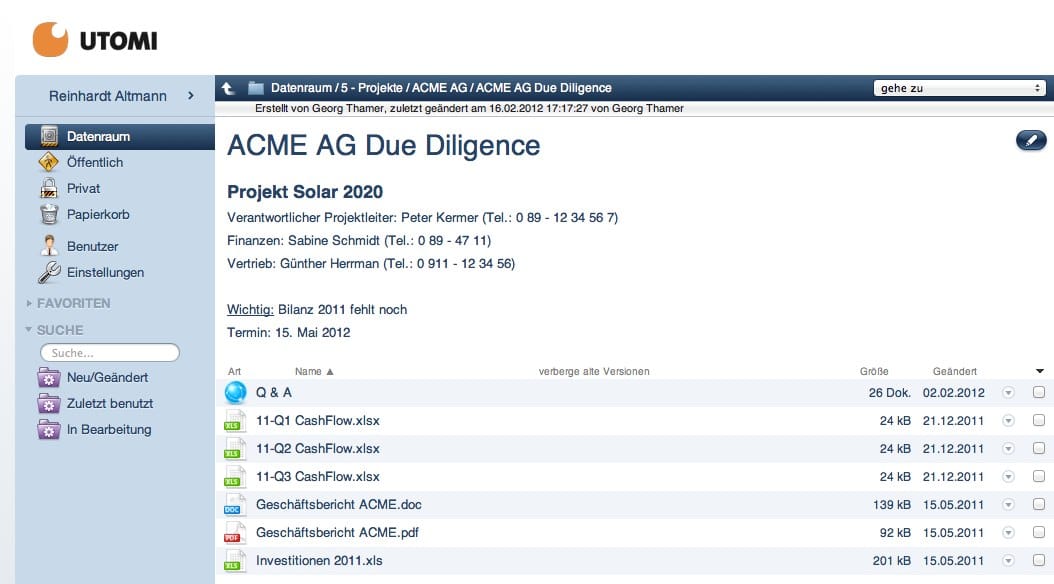Click the Geschäftsbericht ACME.doc file icon
The image size is (1054, 584).
point(234,505)
